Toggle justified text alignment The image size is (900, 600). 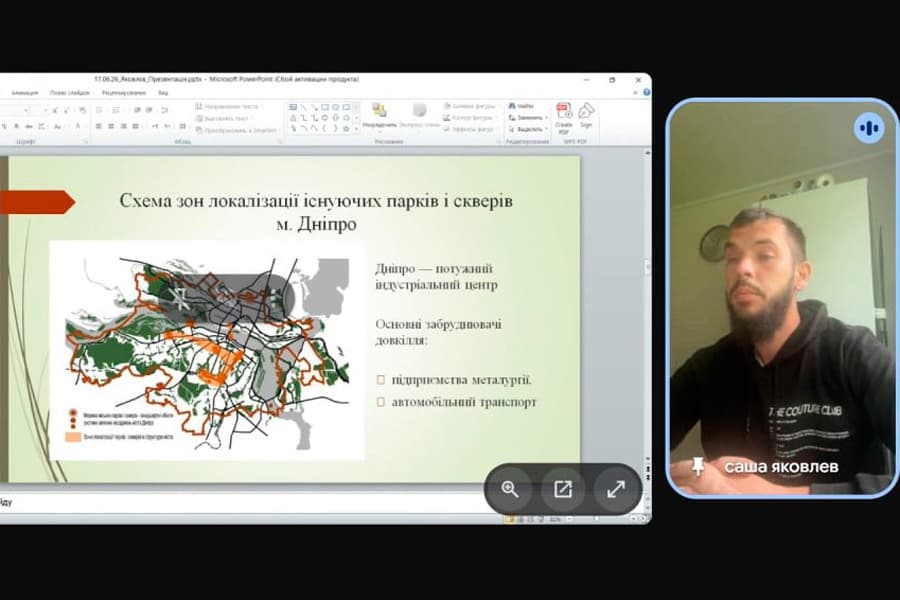point(135,126)
